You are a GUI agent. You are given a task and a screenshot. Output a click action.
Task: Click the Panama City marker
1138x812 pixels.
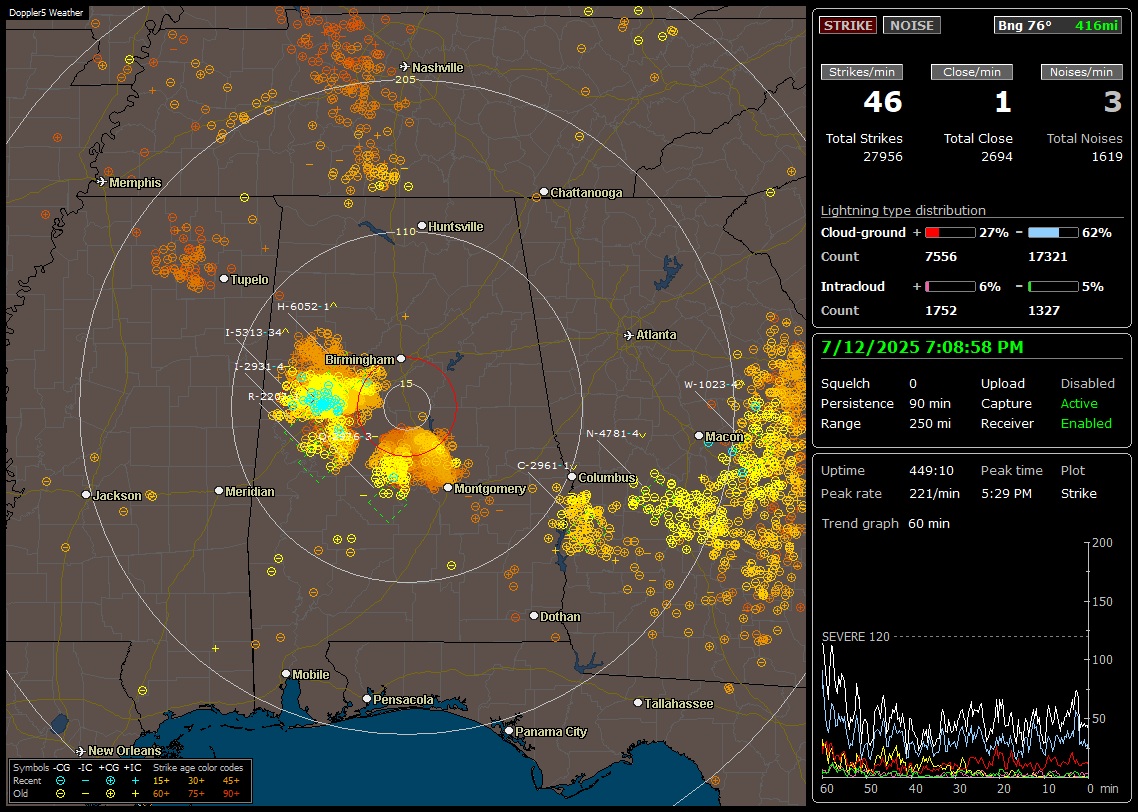coord(509,731)
